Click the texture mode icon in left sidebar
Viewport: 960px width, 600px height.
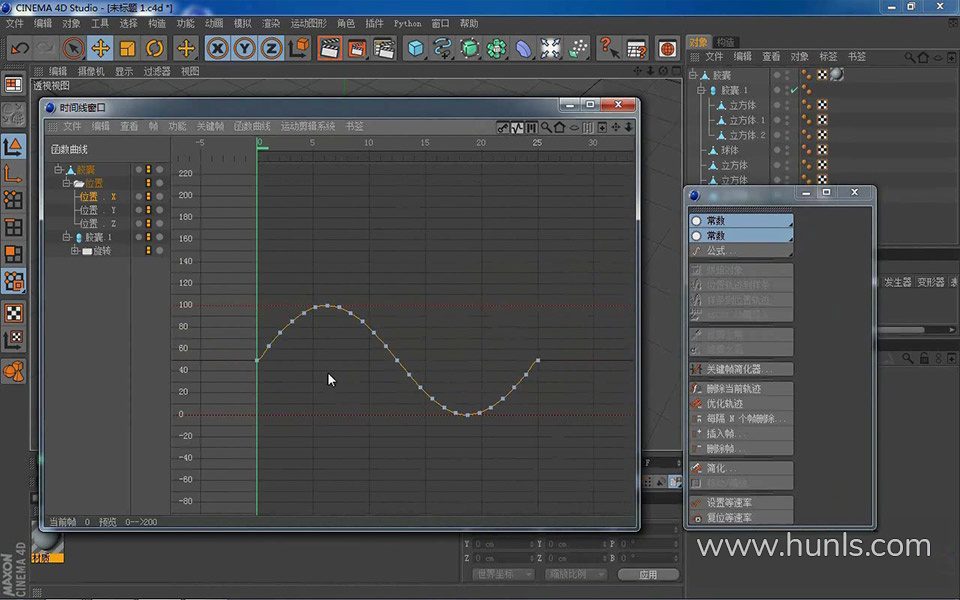13,313
